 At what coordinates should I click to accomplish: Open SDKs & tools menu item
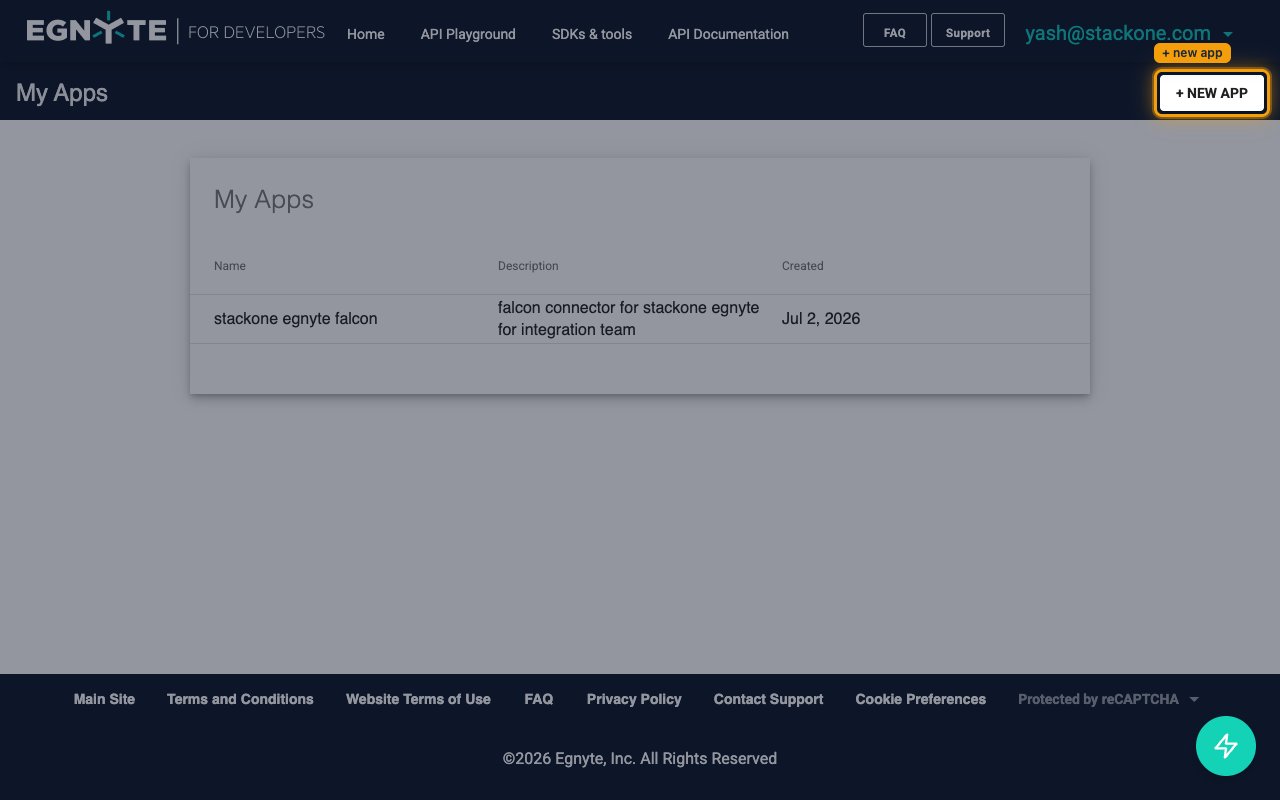pyautogui.click(x=592, y=34)
